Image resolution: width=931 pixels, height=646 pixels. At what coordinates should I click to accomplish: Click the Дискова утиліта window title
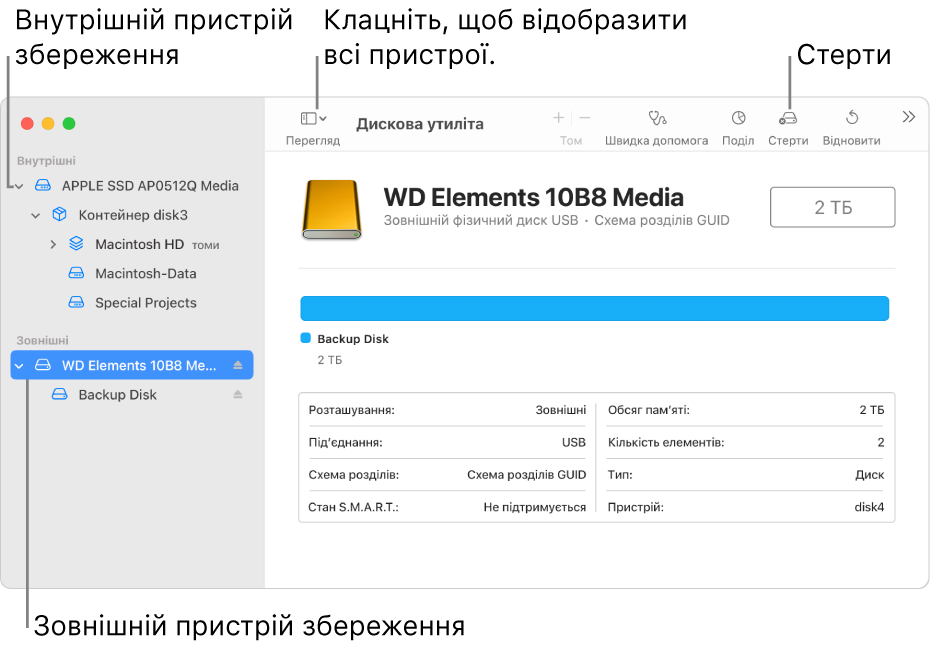(x=420, y=124)
